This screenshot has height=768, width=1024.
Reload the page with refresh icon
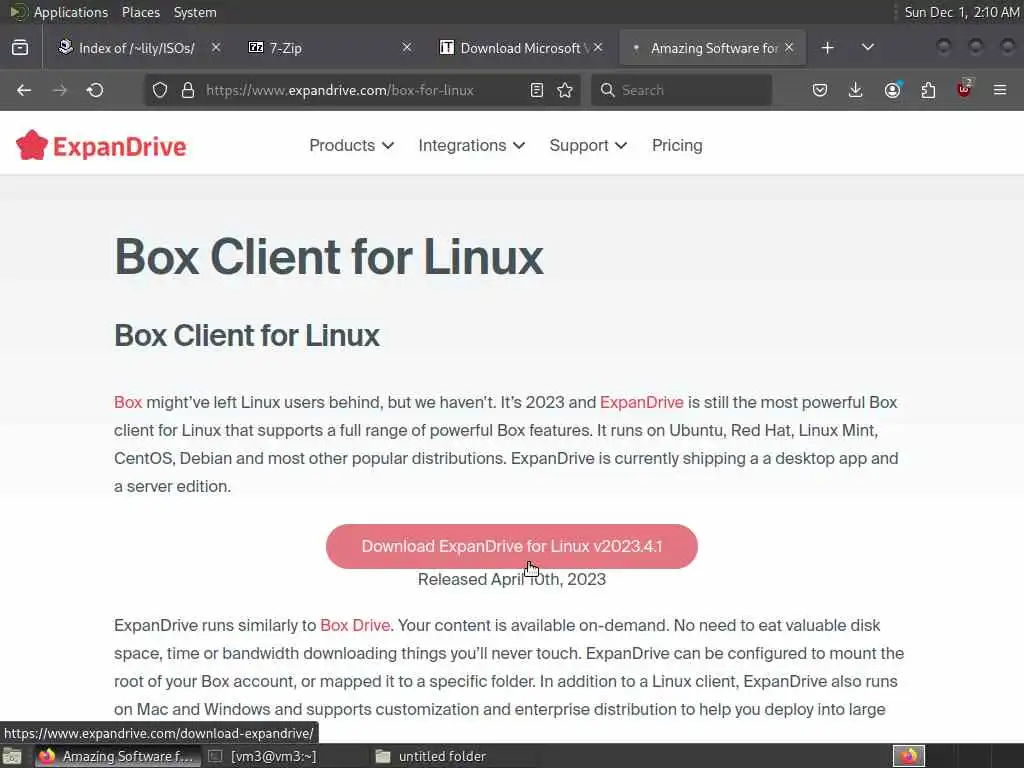click(95, 90)
